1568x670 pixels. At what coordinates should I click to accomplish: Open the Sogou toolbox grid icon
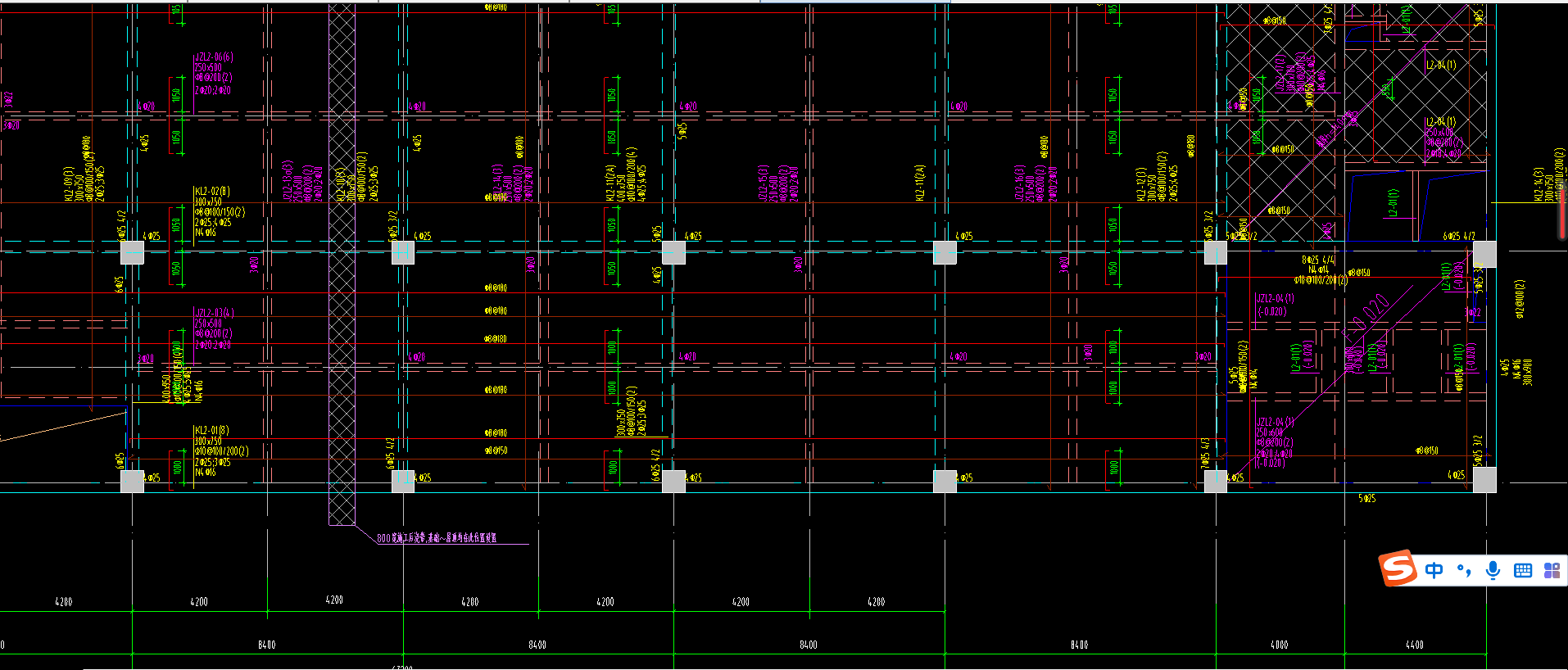point(1552,570)
